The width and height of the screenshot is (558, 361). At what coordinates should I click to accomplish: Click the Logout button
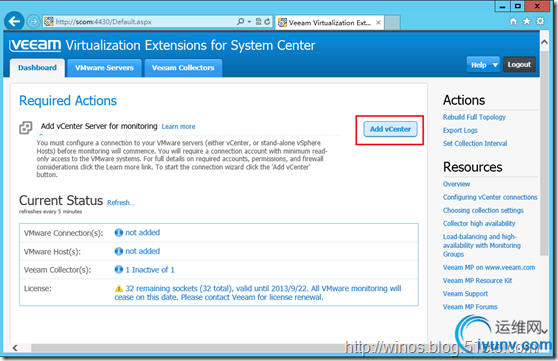click(x=519, y=64)
